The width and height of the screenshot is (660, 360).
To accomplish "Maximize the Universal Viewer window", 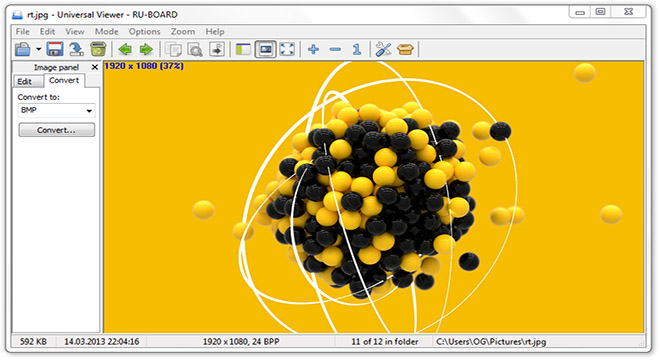I will (601, 12).
